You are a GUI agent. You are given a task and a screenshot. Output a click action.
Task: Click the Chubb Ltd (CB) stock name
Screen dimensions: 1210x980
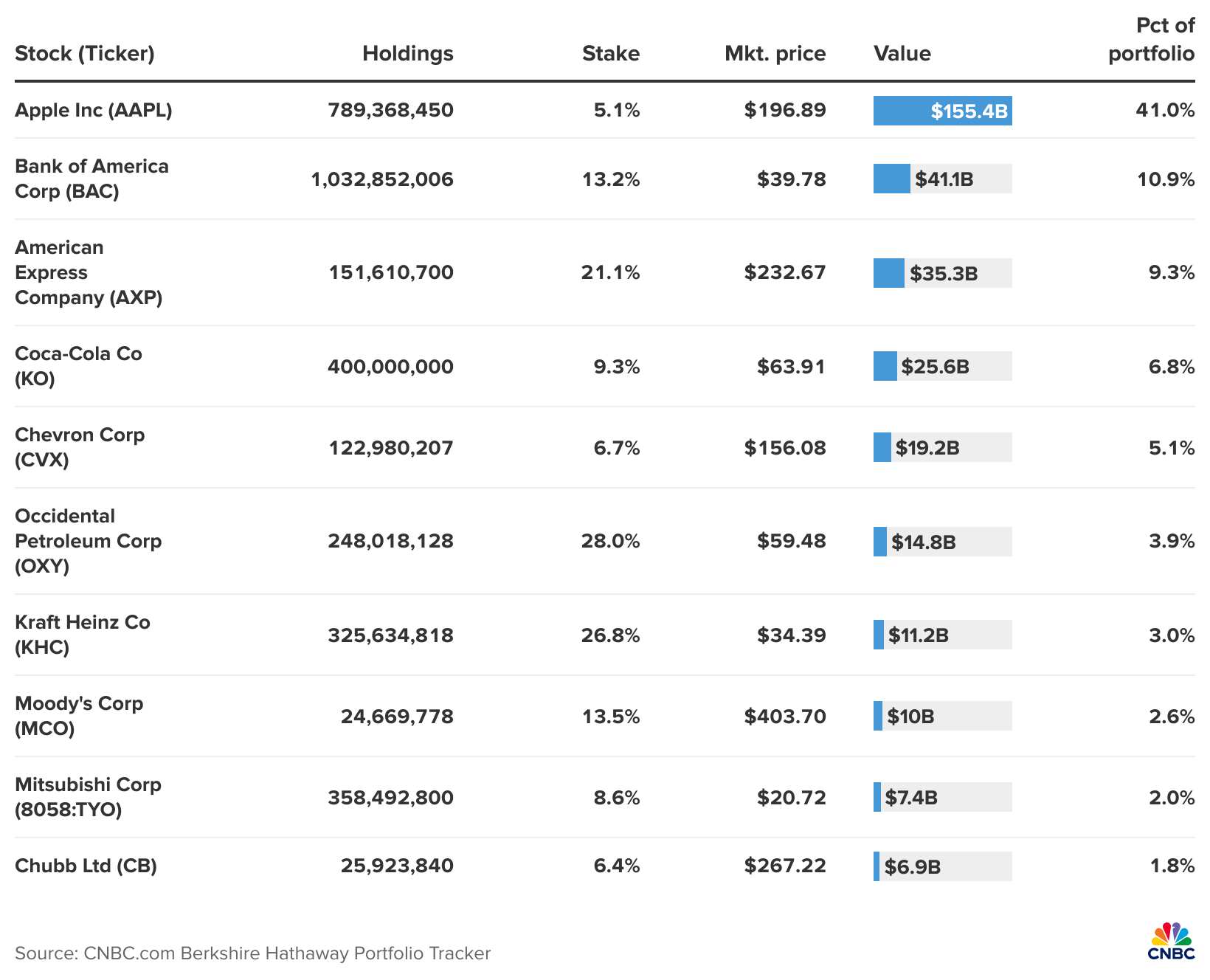(x=85, y=866)
